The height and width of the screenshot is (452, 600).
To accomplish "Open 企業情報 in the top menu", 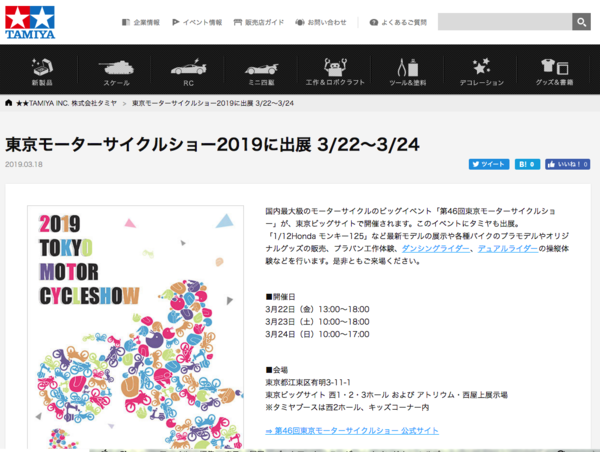I will point(140,22).
